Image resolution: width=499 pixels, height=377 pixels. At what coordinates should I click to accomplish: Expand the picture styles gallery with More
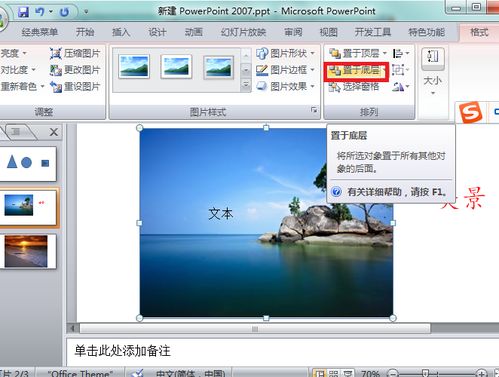point(246,85)
